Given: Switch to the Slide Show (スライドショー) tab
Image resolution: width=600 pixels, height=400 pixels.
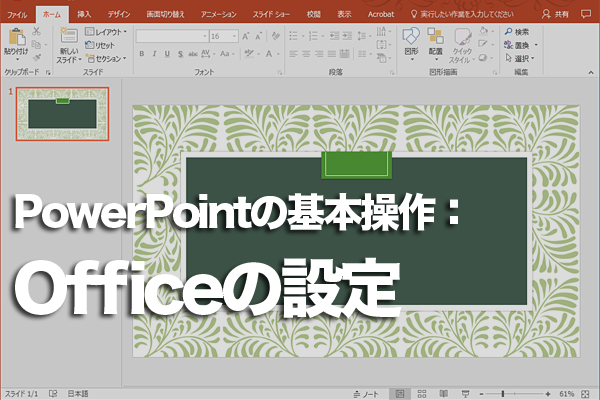Looking at the screenshot, I should pyautogui.click(x=271, y=15).
